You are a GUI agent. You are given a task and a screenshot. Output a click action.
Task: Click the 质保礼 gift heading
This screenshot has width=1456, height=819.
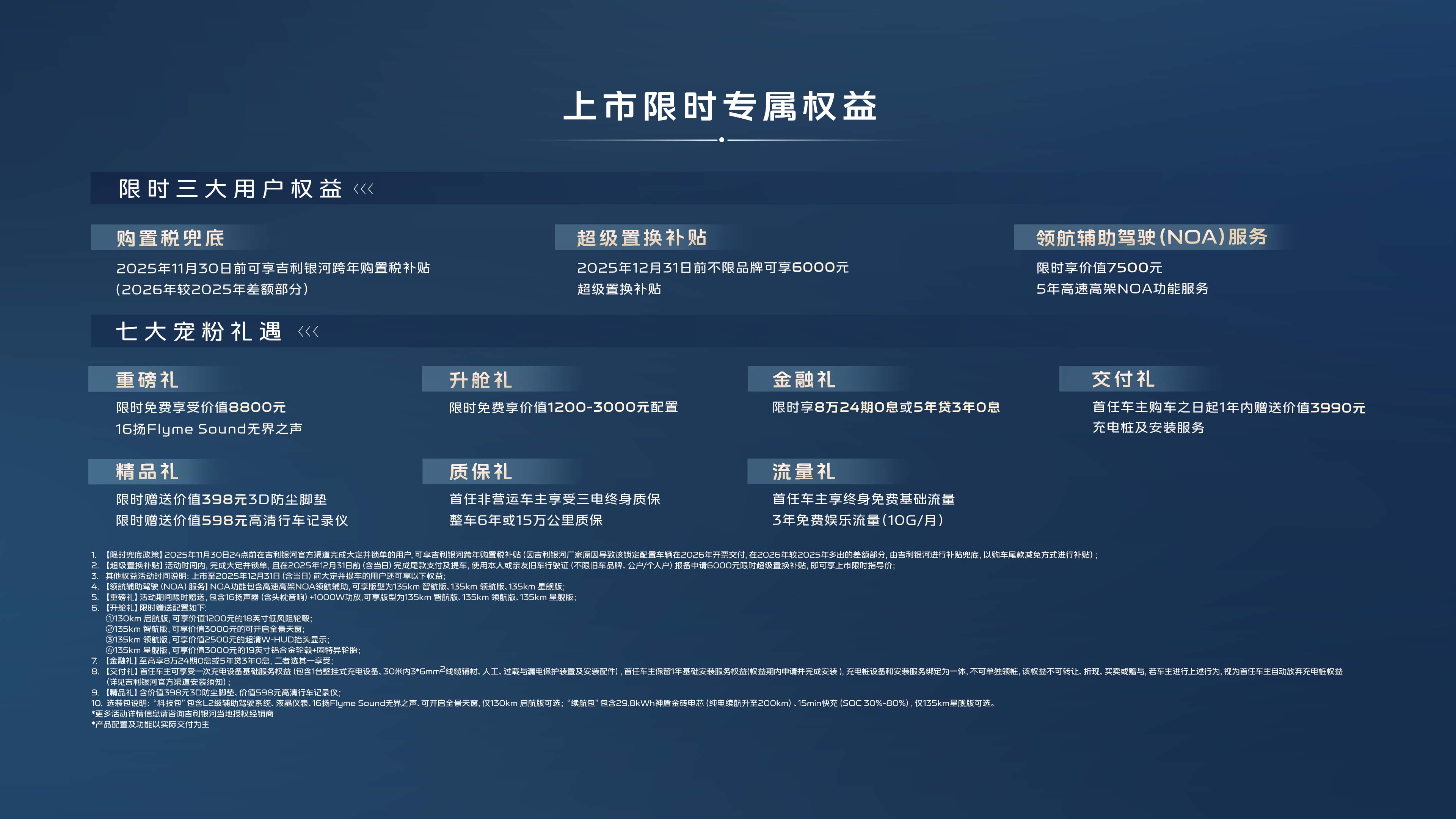[481, 471]
